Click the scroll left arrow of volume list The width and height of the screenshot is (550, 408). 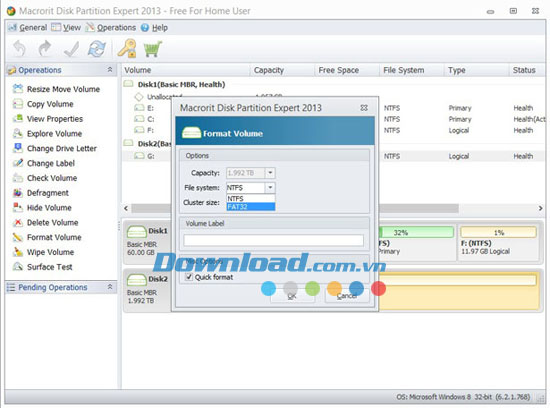click(x=126, y=208)
